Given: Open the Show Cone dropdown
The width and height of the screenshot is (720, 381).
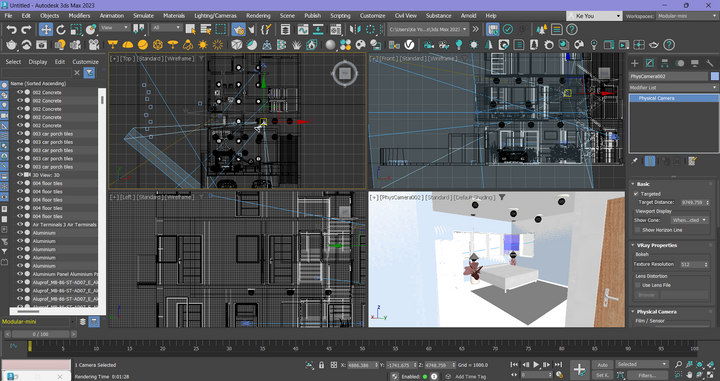Looking at the screenshot, I should tap(691, 220).
